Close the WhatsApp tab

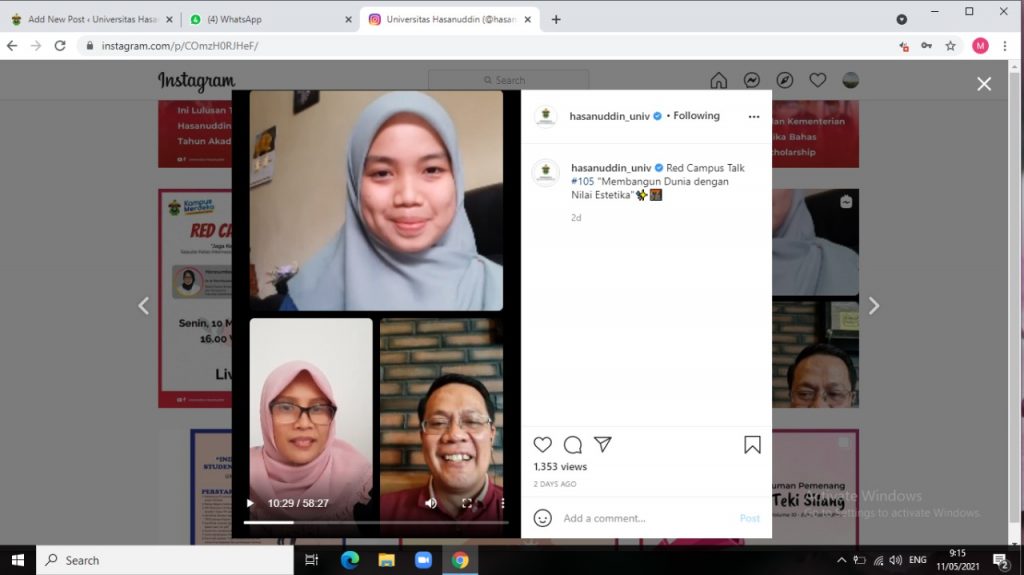click(348, 20)
